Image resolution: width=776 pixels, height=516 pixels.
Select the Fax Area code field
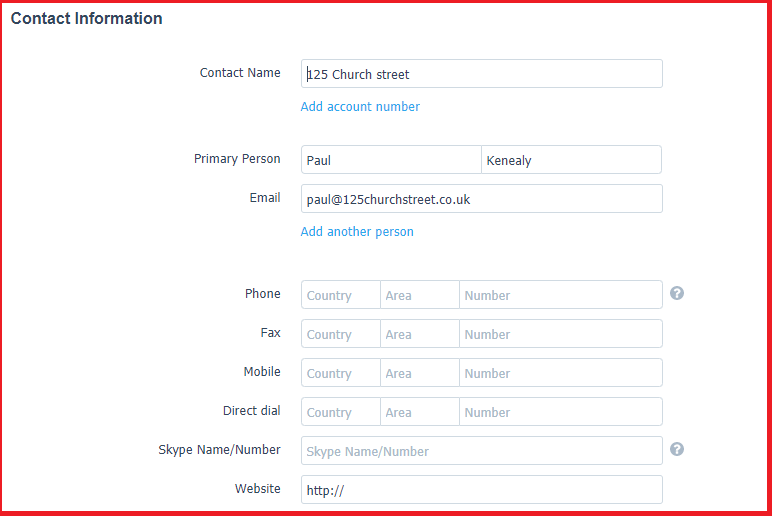(x=420, y=333)
